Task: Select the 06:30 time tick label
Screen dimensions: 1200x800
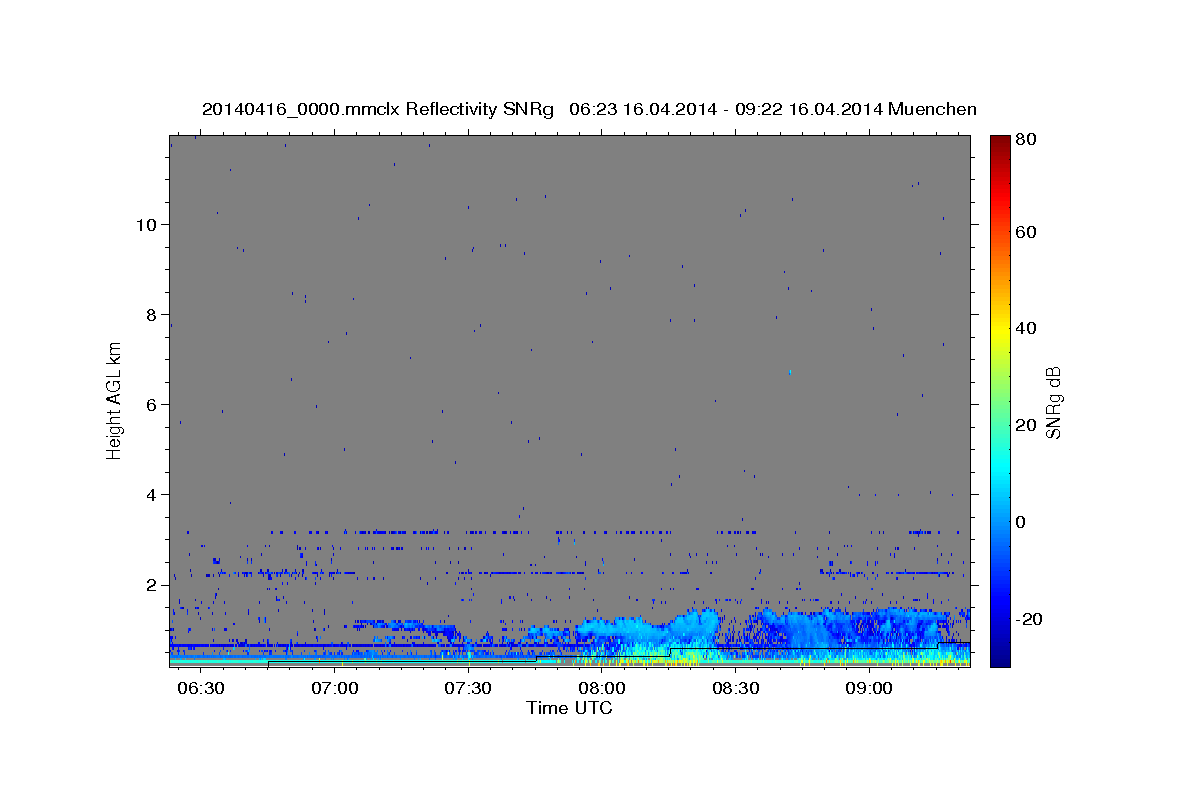Action: (201, 688)
